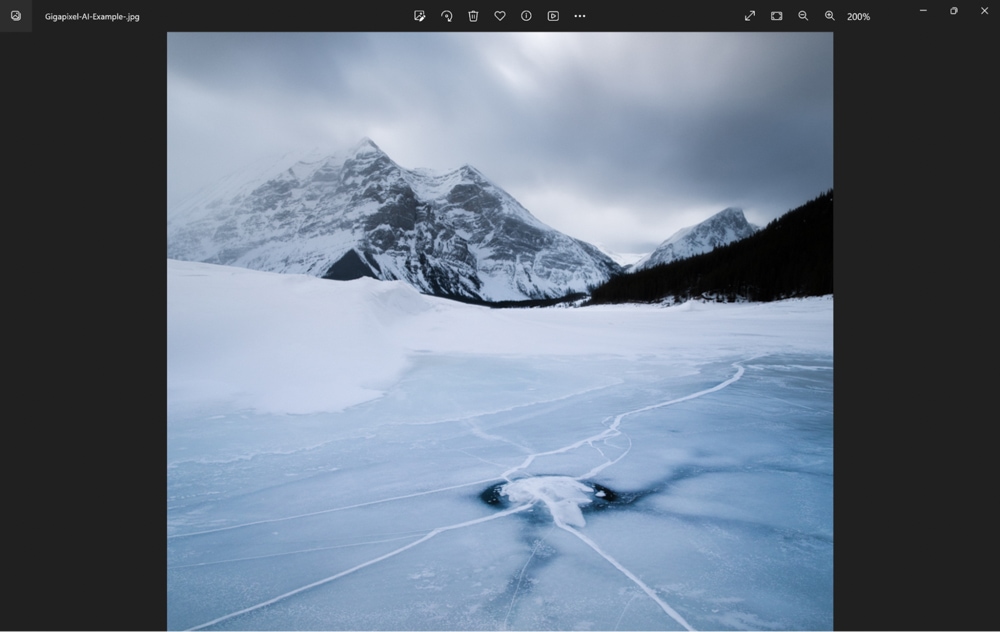Fit image to window with the fit icon

tap(777, 16)
